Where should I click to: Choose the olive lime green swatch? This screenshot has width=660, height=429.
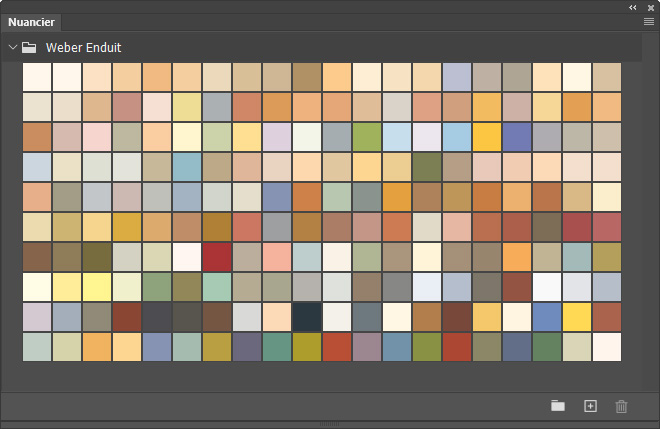pyautogui.click(x=367, y=137)
